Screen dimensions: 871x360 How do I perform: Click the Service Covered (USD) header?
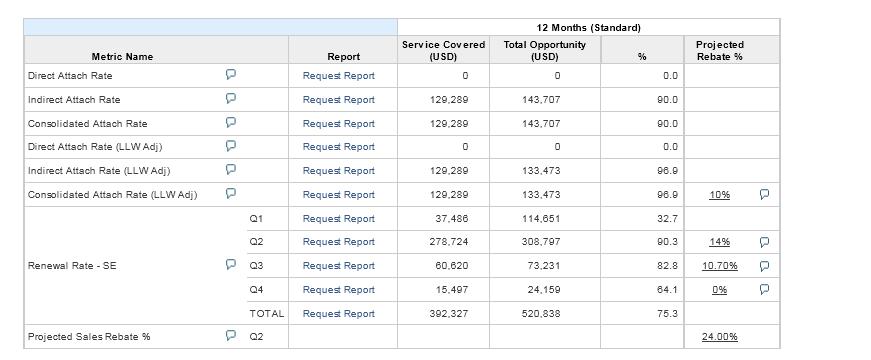[x=443, y=50]
